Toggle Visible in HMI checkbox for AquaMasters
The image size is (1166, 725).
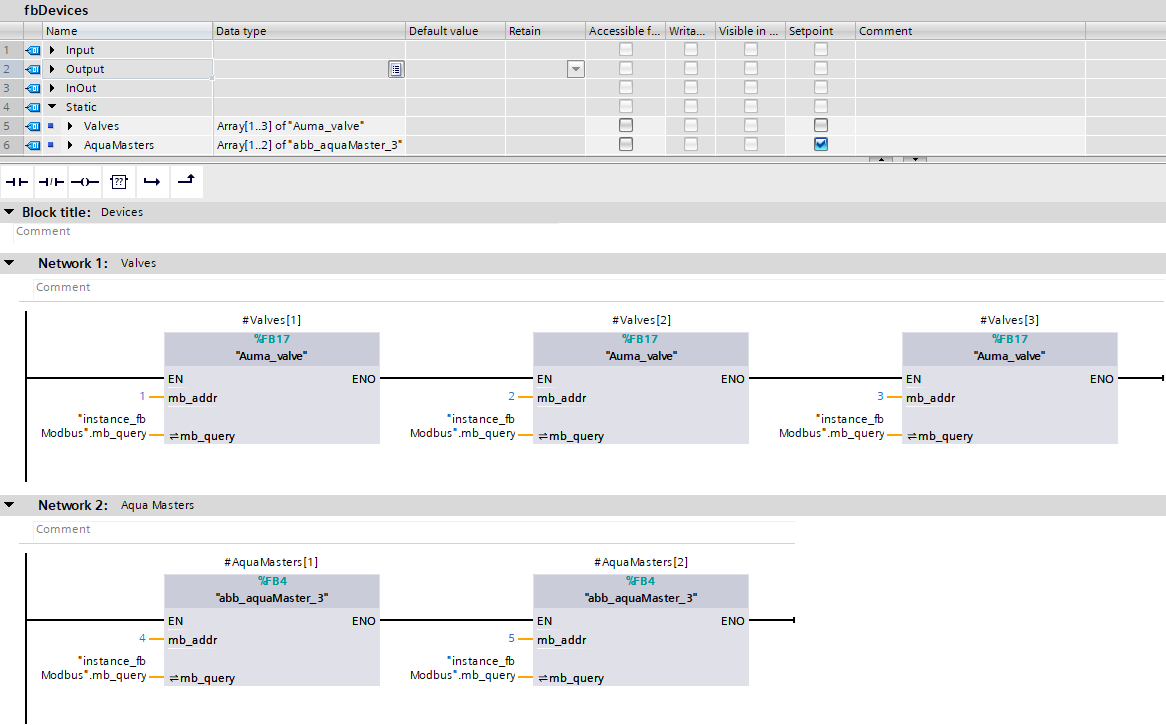pos(751,144)
